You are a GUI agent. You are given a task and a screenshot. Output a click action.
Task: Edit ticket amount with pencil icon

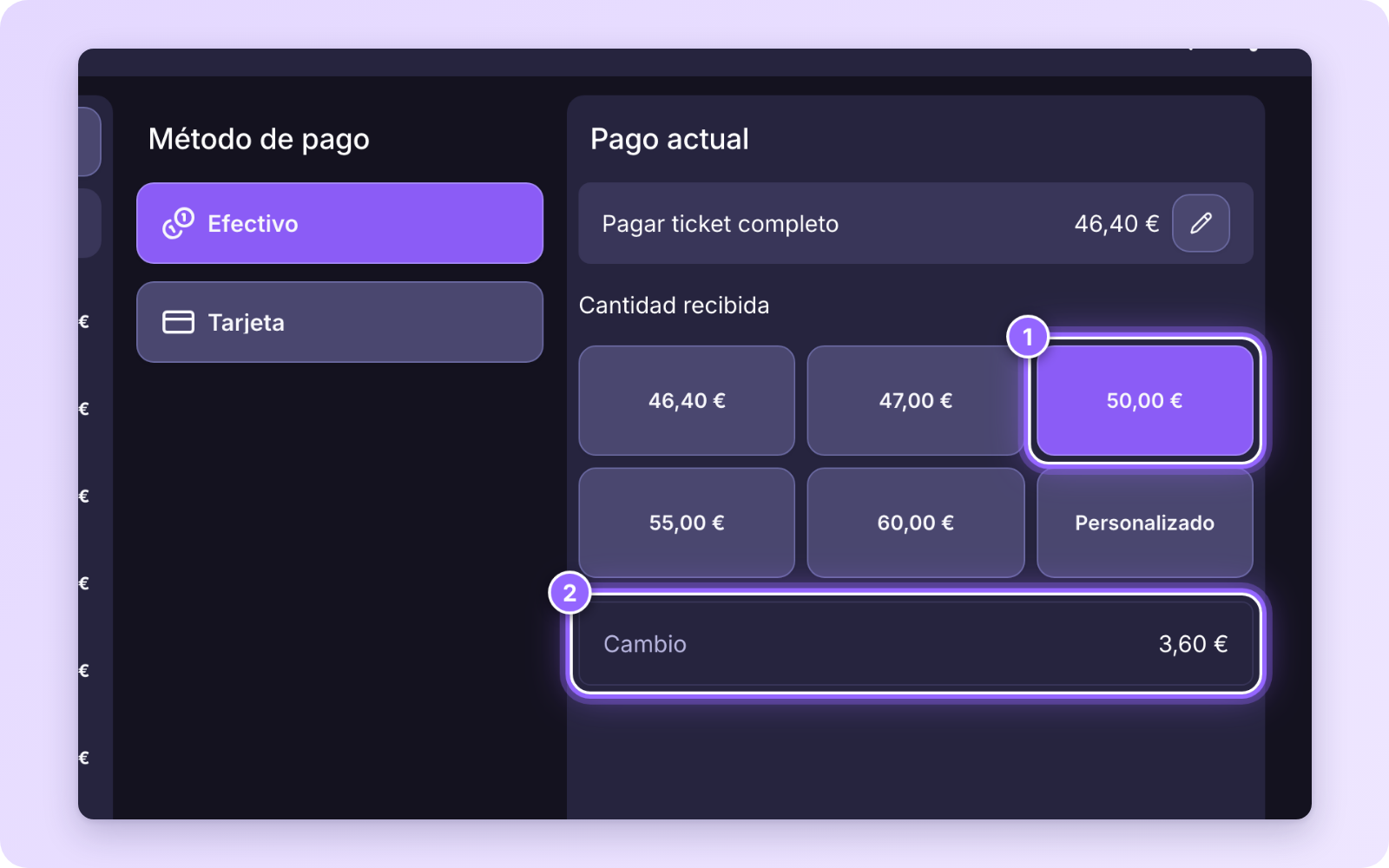(x=1201, y=223)
